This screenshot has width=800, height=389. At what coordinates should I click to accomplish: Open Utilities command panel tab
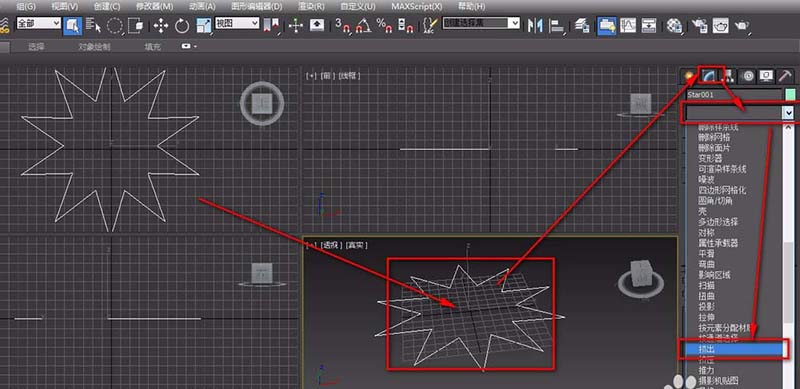pyautogui.click(x=785, y=76)
